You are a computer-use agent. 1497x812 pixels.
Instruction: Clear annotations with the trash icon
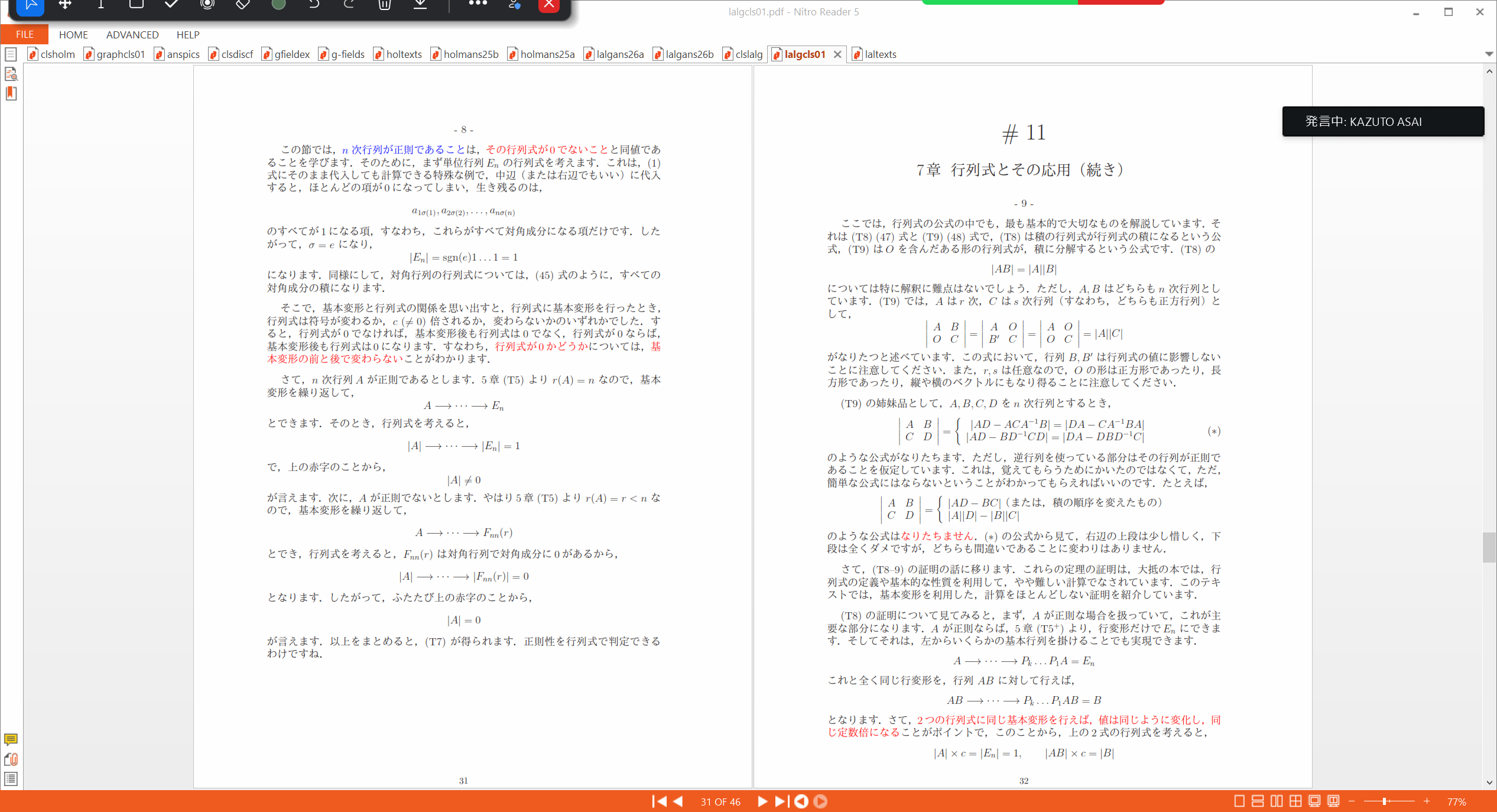click(385, 5)
